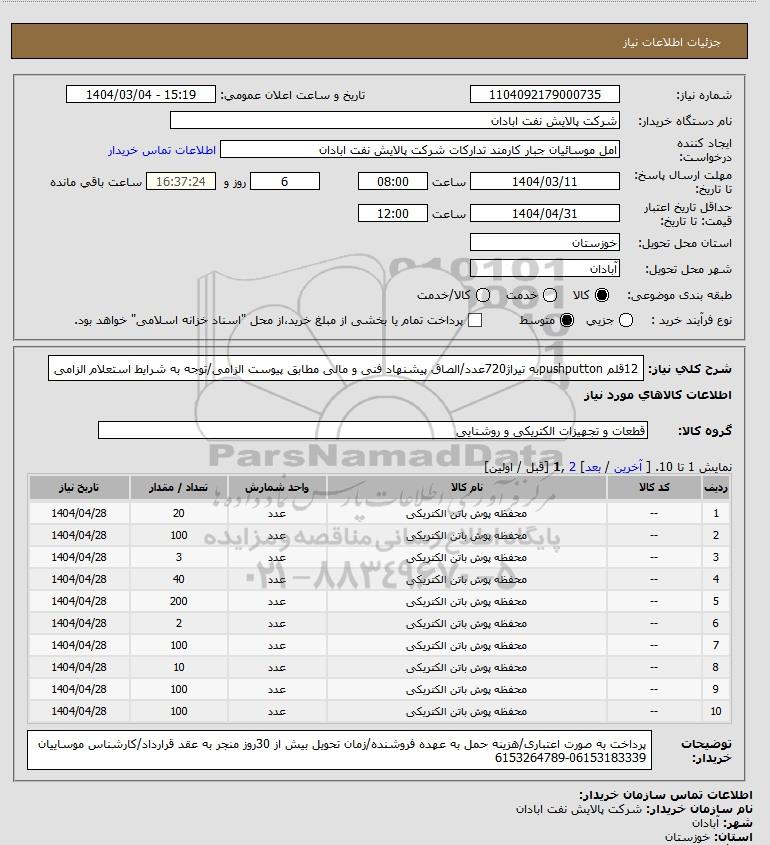Select the کالا radio button
The height and width of the screenshot is (845, 770).
coord(601,295)
